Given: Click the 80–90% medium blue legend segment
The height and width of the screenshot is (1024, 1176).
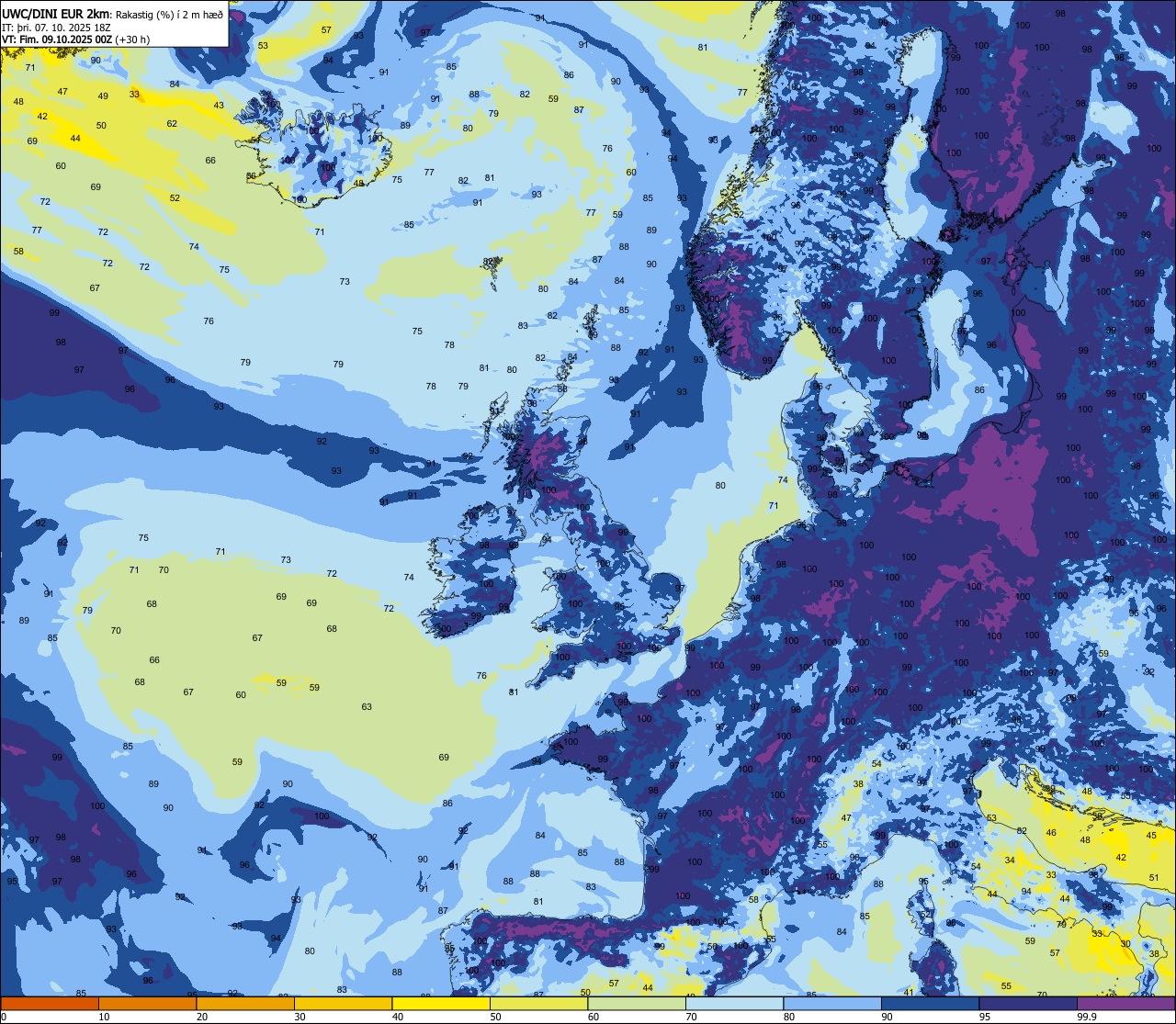Looking at the screenshot, I should (832, 1003).
